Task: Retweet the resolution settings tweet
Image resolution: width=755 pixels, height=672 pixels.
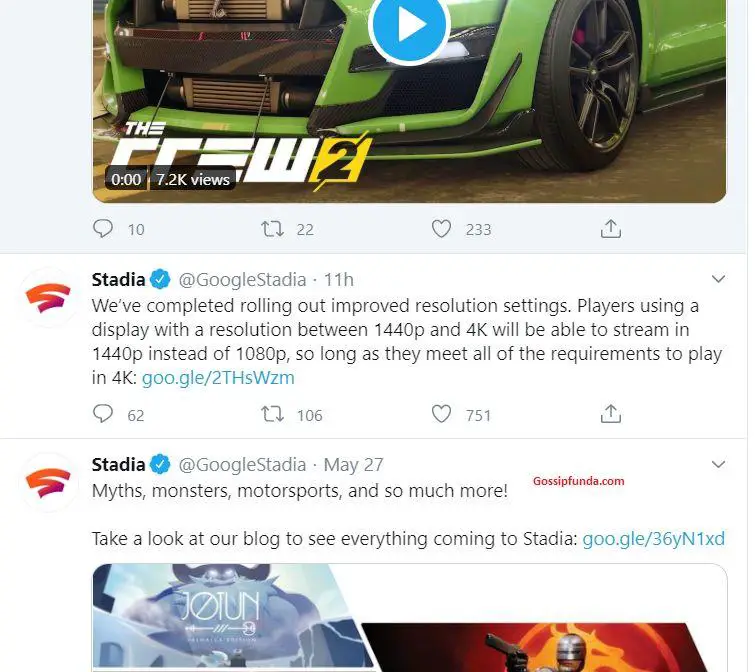Action: tap(272, 414)
